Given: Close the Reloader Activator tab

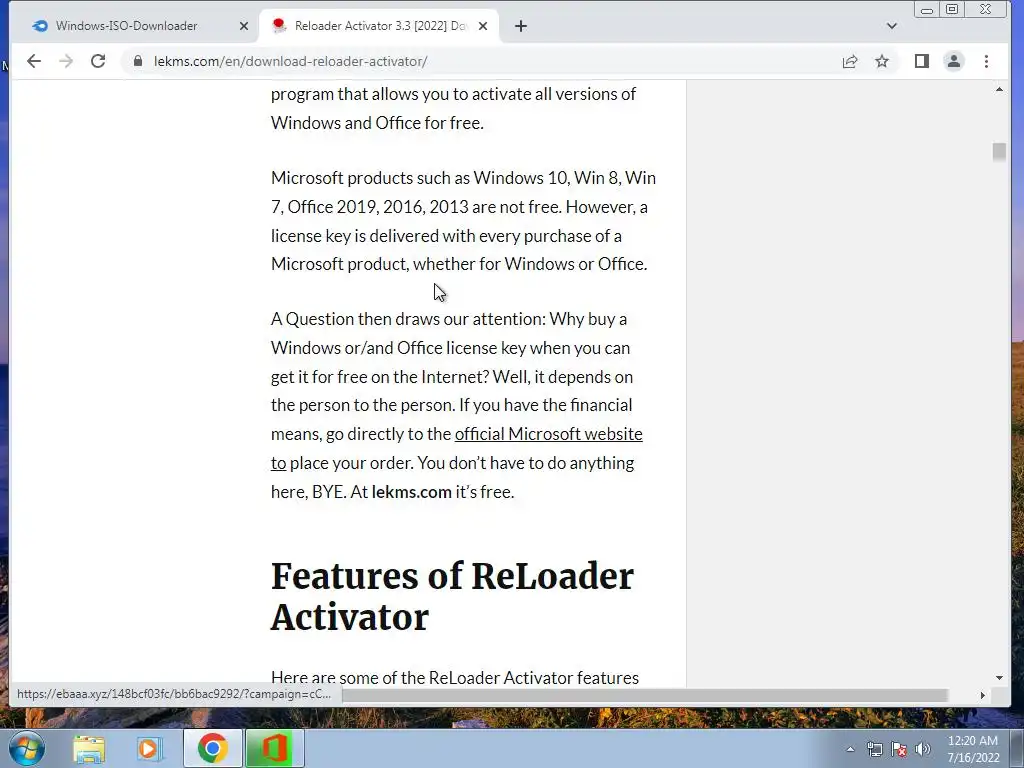Looking at the screenshot, I should [x=483, y=26].
